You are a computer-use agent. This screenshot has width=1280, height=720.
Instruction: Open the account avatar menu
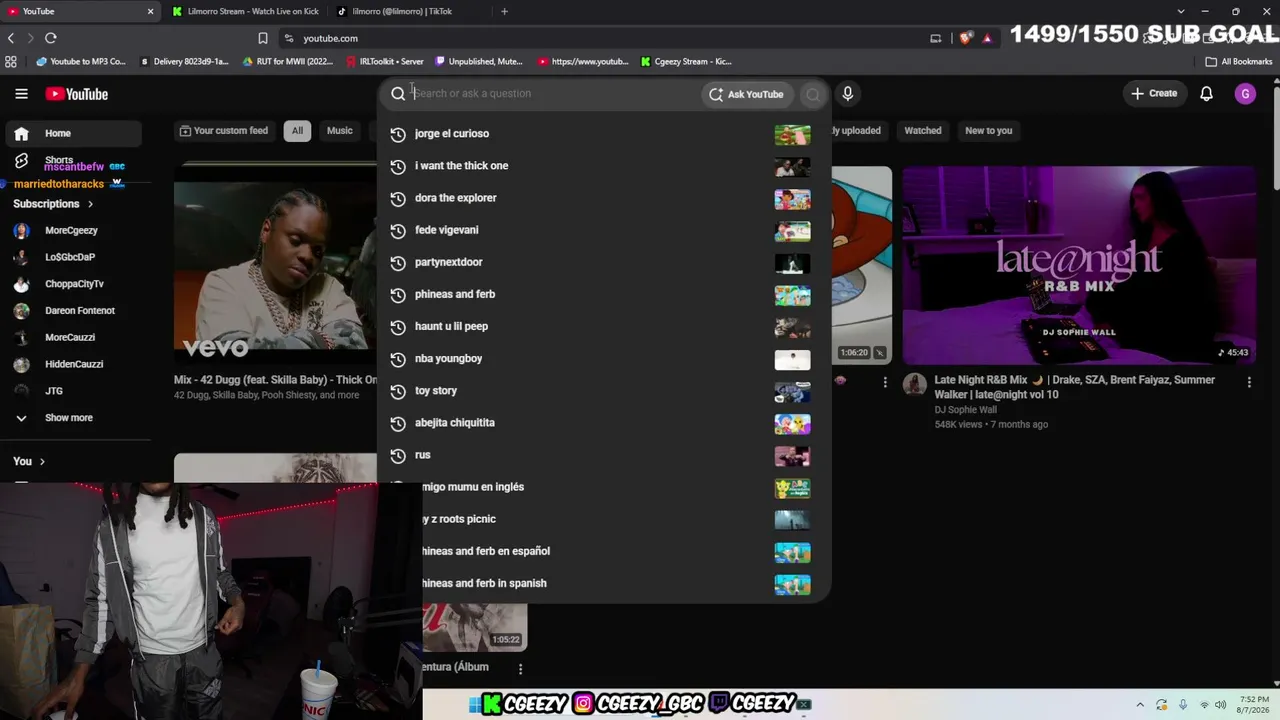tap(1245, 94)
